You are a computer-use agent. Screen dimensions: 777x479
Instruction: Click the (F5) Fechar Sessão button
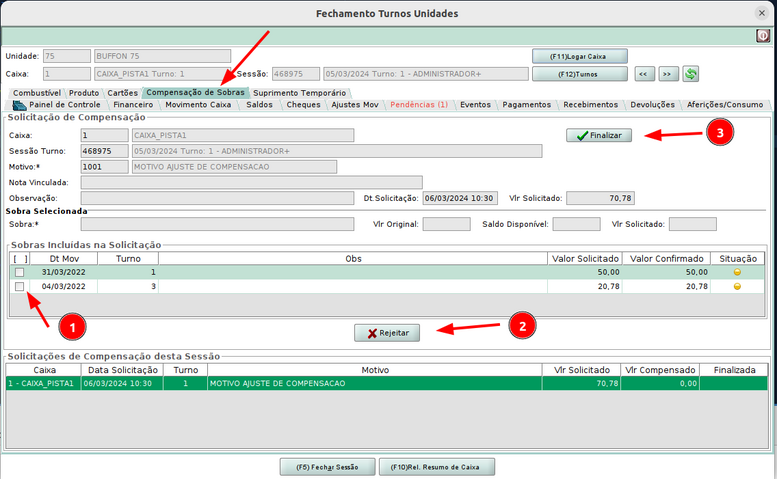[x=326, y=466]
